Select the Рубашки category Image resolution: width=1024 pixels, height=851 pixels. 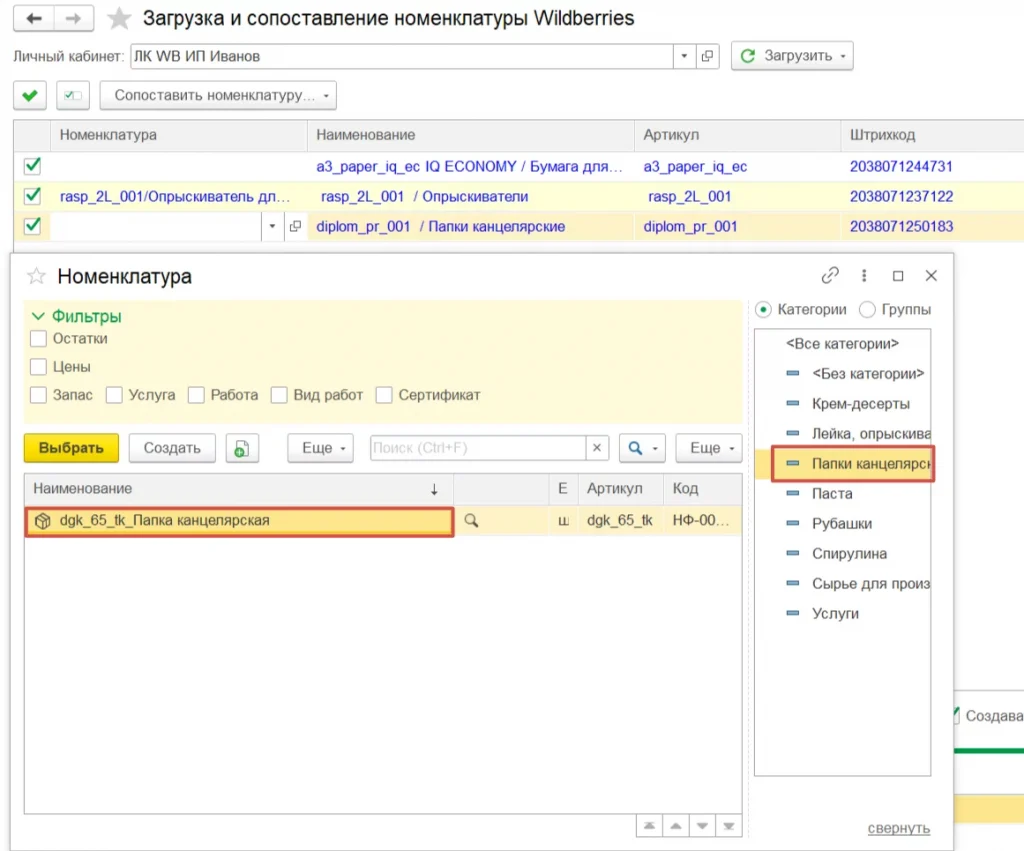pos(841,524)
